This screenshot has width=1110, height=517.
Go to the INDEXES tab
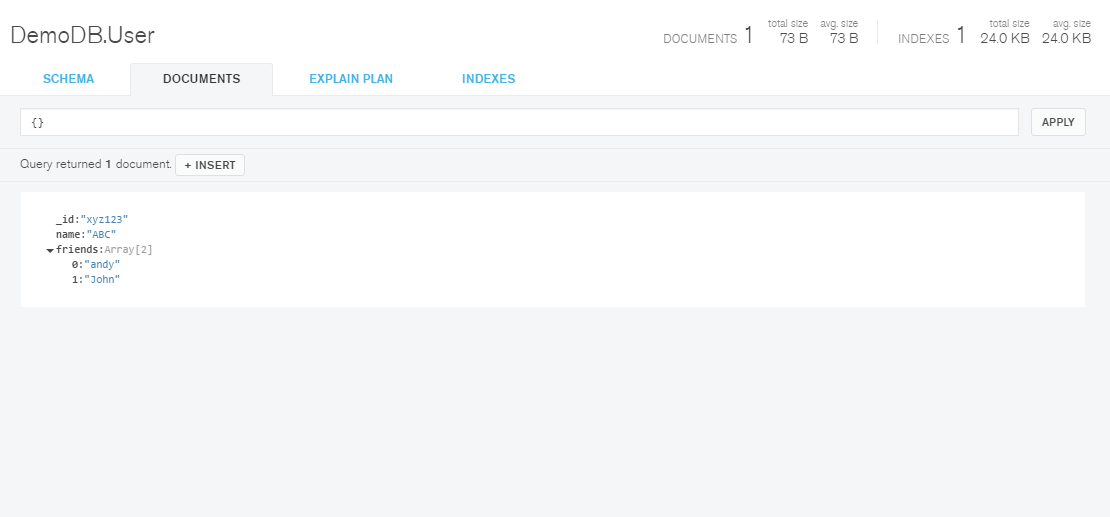pyautogui.click(x=488, y=79)
